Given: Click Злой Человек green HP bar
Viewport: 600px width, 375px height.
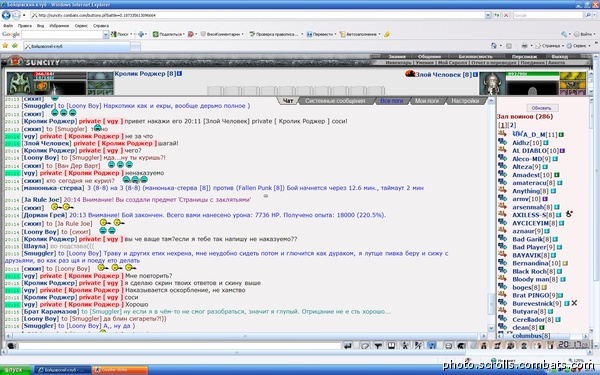Looking at the screenshot, I should pyautogui.click(x=532, y=74).
